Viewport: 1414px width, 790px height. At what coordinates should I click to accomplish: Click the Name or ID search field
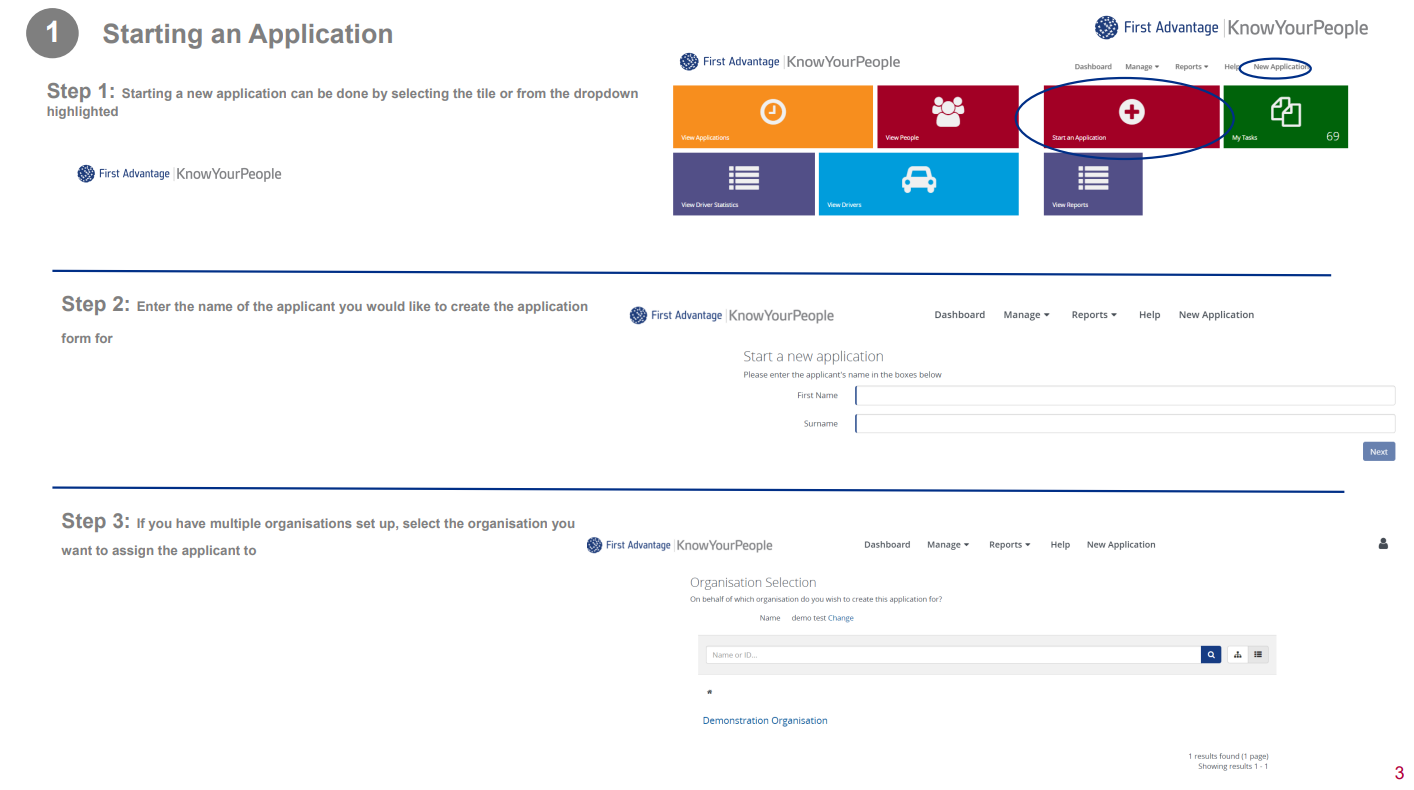pos(950,654)
